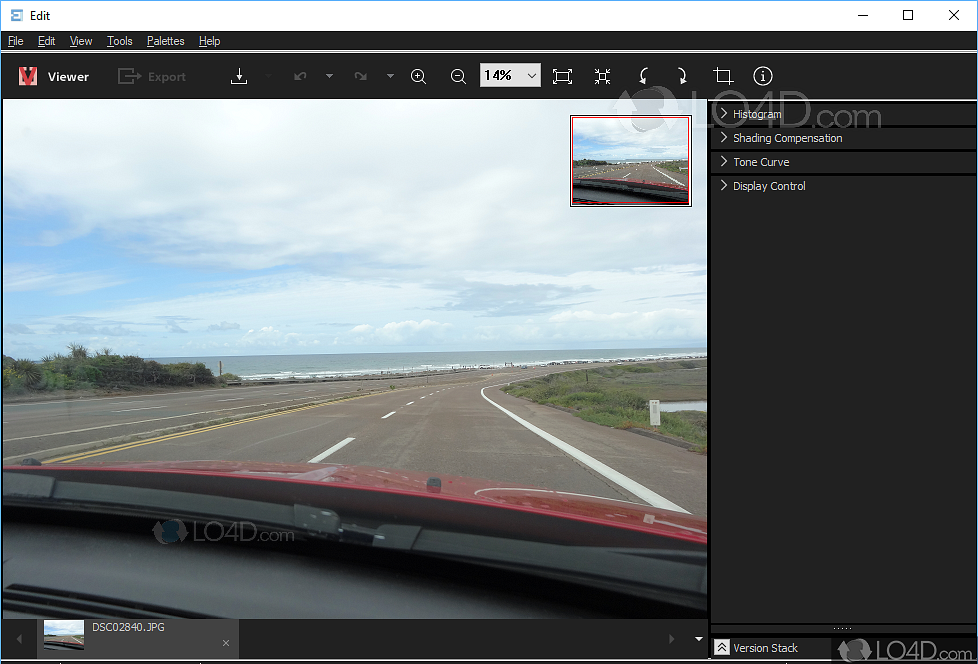The image size is (978, 664).
Task: Click the full screen view icon
Action: coord(602,76)
